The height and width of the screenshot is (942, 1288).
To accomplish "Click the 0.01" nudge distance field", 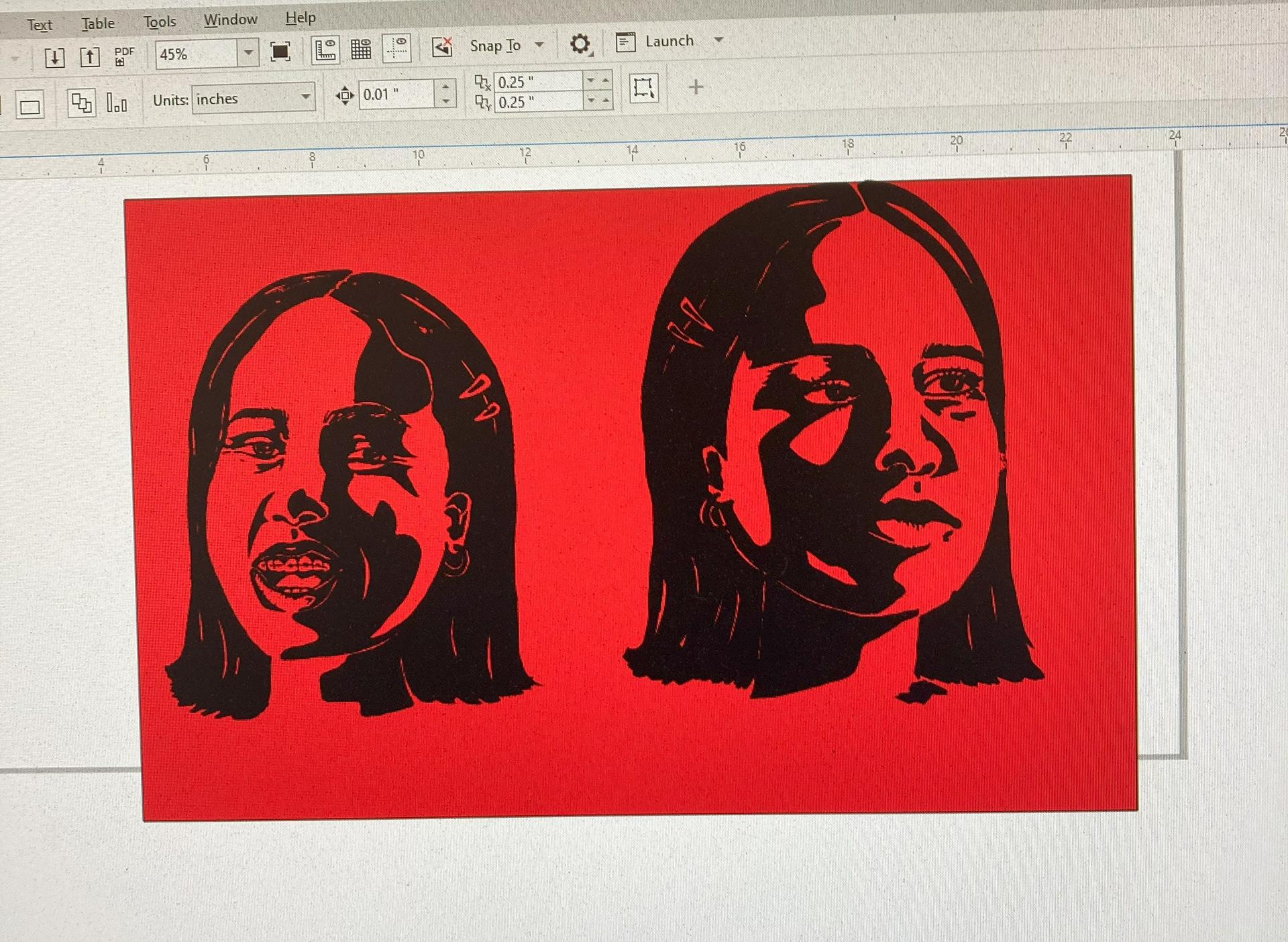I will pos(397,95).
